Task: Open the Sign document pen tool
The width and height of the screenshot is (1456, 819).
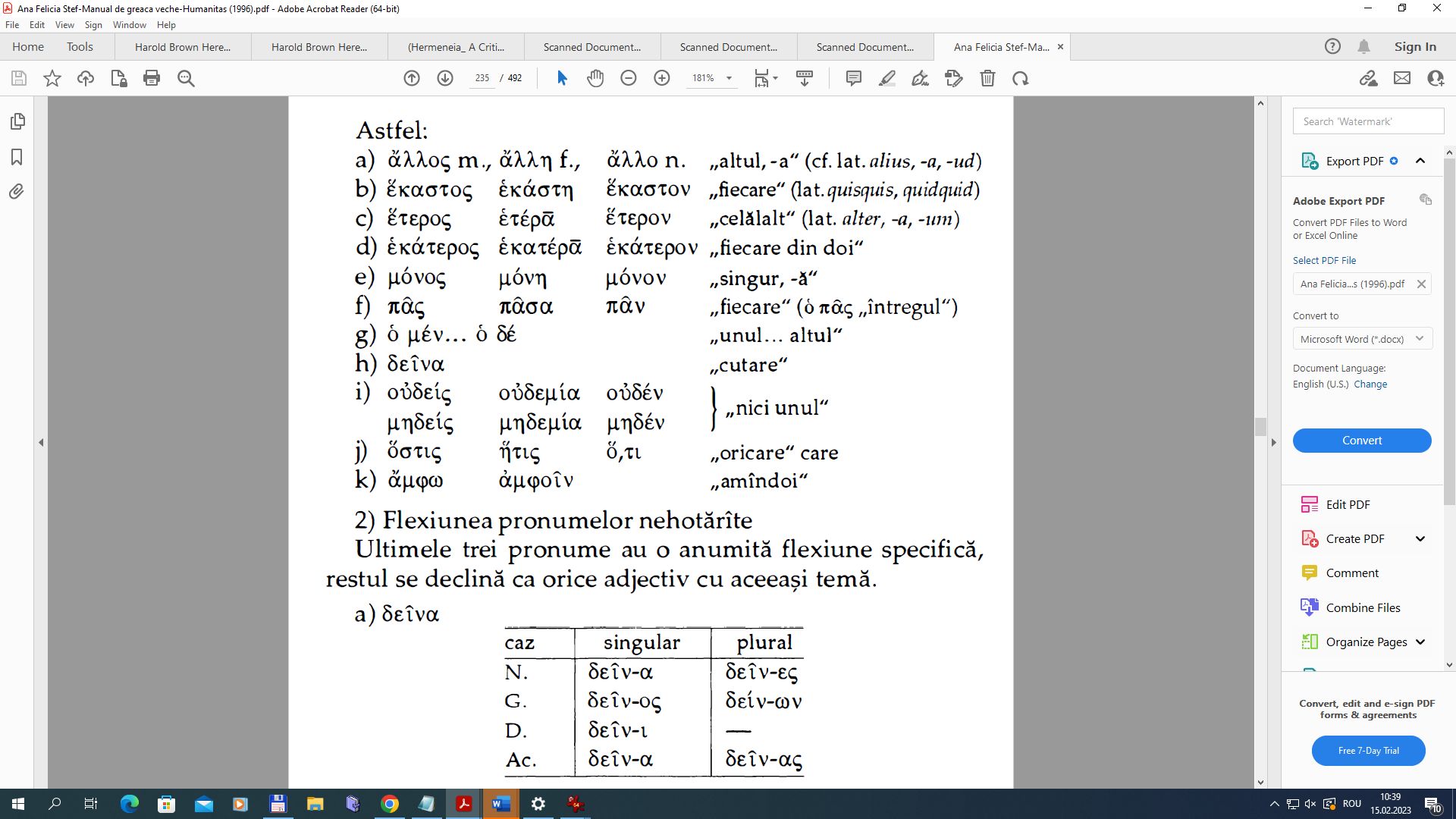Action: (x=921, y=78)
